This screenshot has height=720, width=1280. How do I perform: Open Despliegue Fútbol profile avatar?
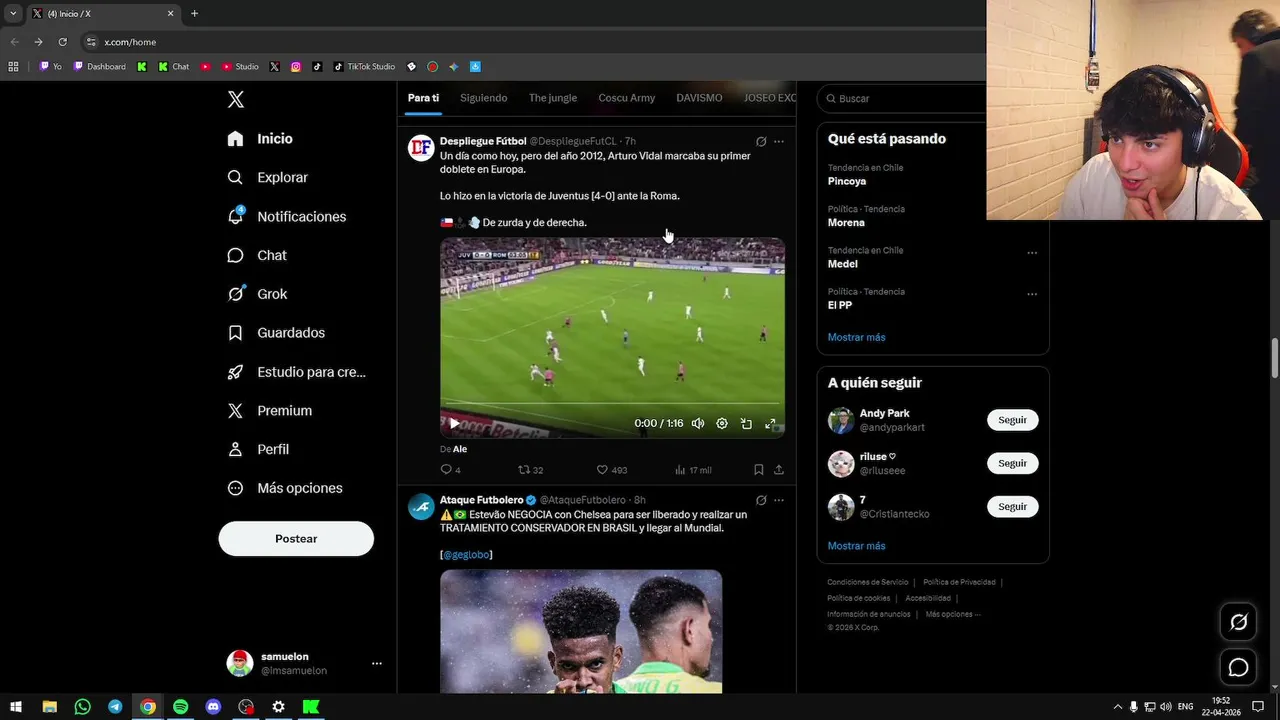(x=421, y=148)
